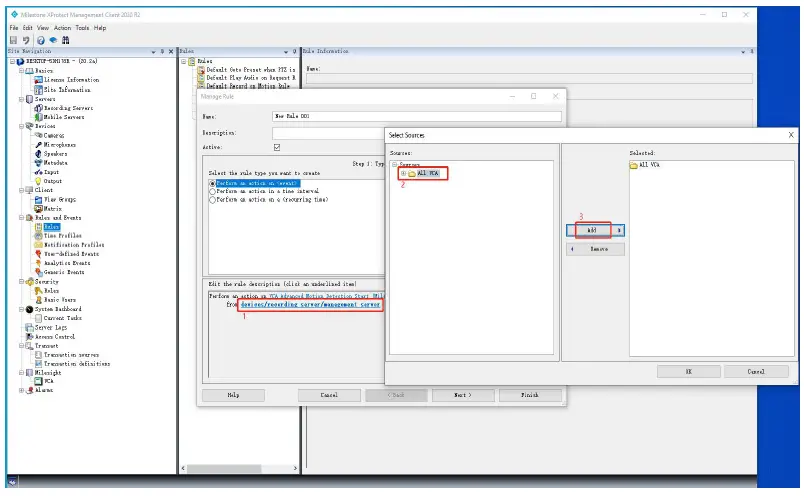Open Server Logs in navigation tree
This screenshot has height=496, width=804.
click(x=51, y=327)
